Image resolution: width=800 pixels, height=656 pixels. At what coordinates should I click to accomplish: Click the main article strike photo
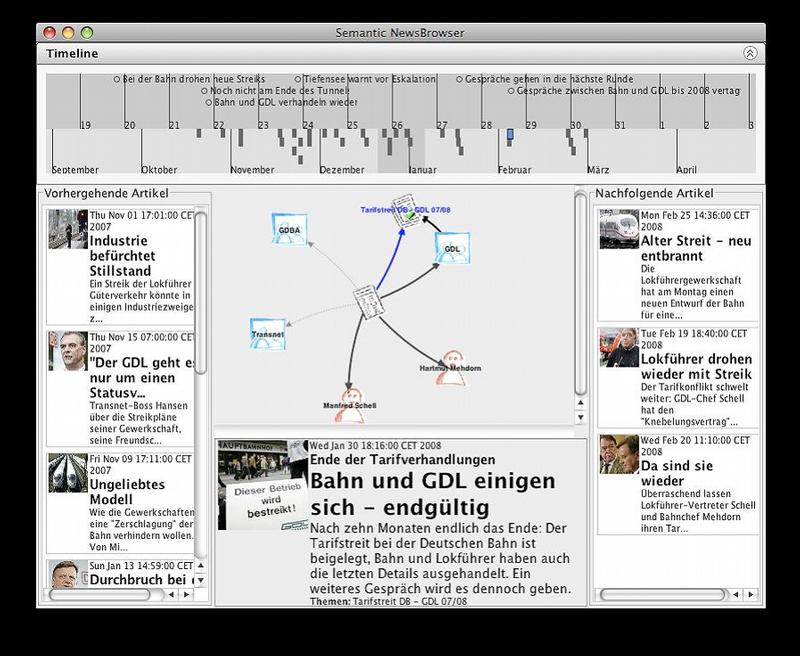coord(263,485)
